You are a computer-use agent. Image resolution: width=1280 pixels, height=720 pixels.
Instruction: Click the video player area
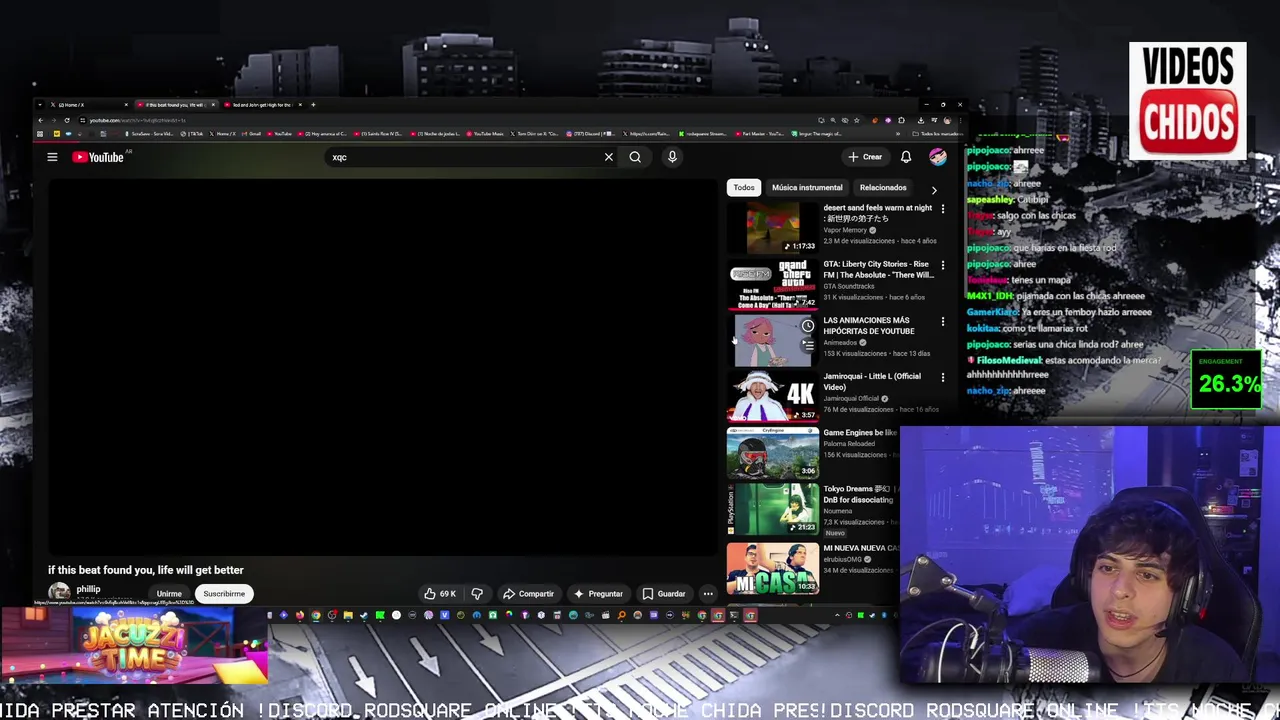click(x=383, y=367)
